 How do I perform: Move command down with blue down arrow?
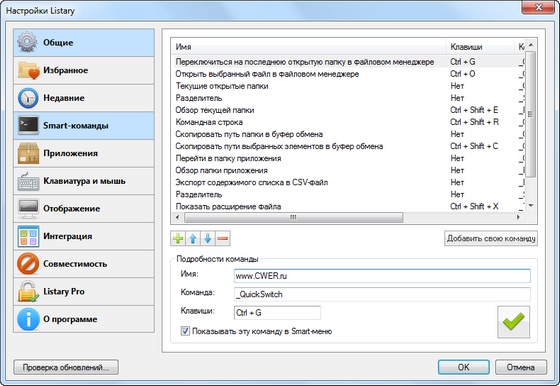(208, 238)
